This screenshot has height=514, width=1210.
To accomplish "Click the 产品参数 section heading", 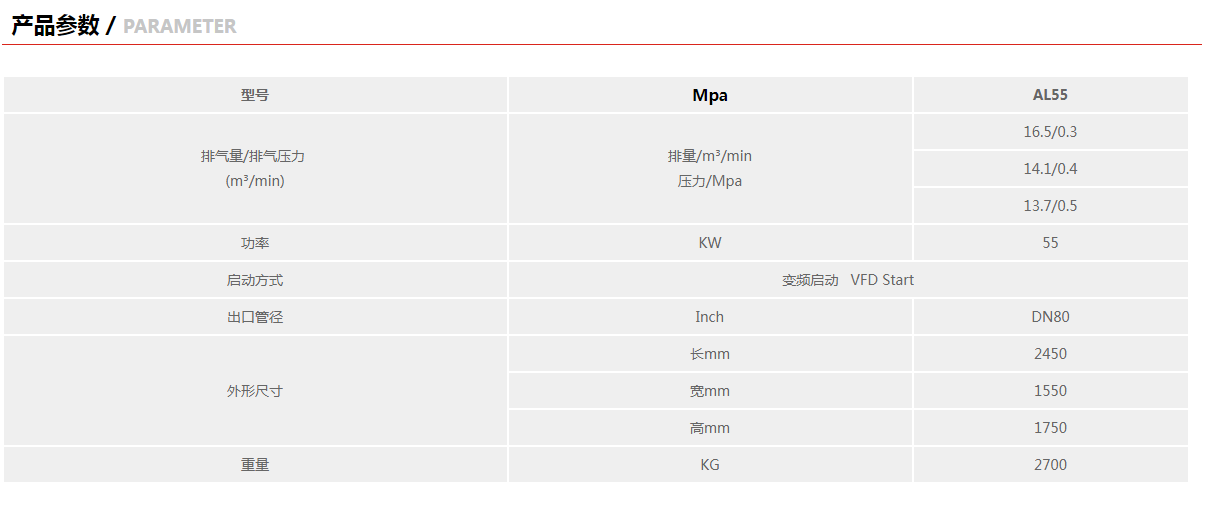I will coord(55,26).
